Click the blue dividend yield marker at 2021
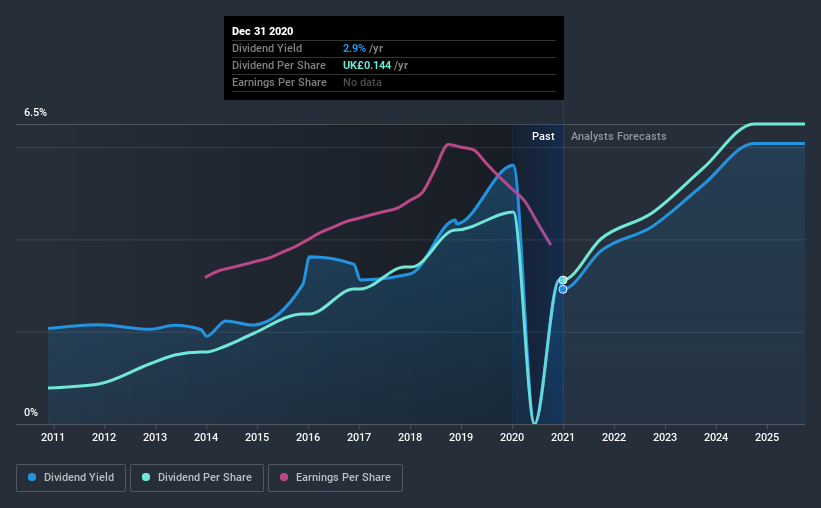Screen dimensions: 821x508 [x=563, y=290]
